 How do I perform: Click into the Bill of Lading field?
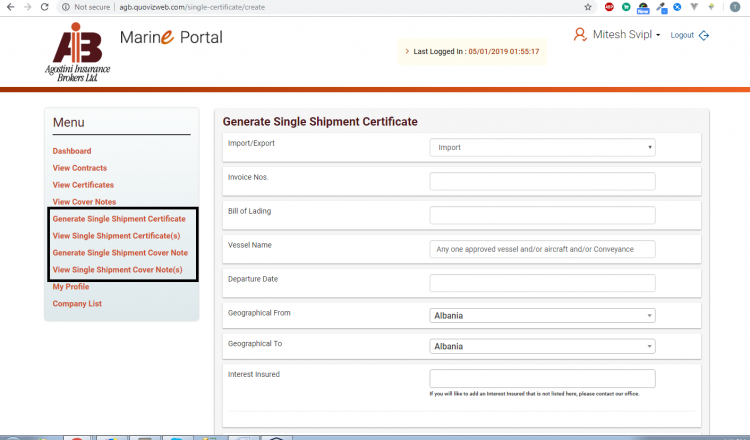click(x=542, y=215)
